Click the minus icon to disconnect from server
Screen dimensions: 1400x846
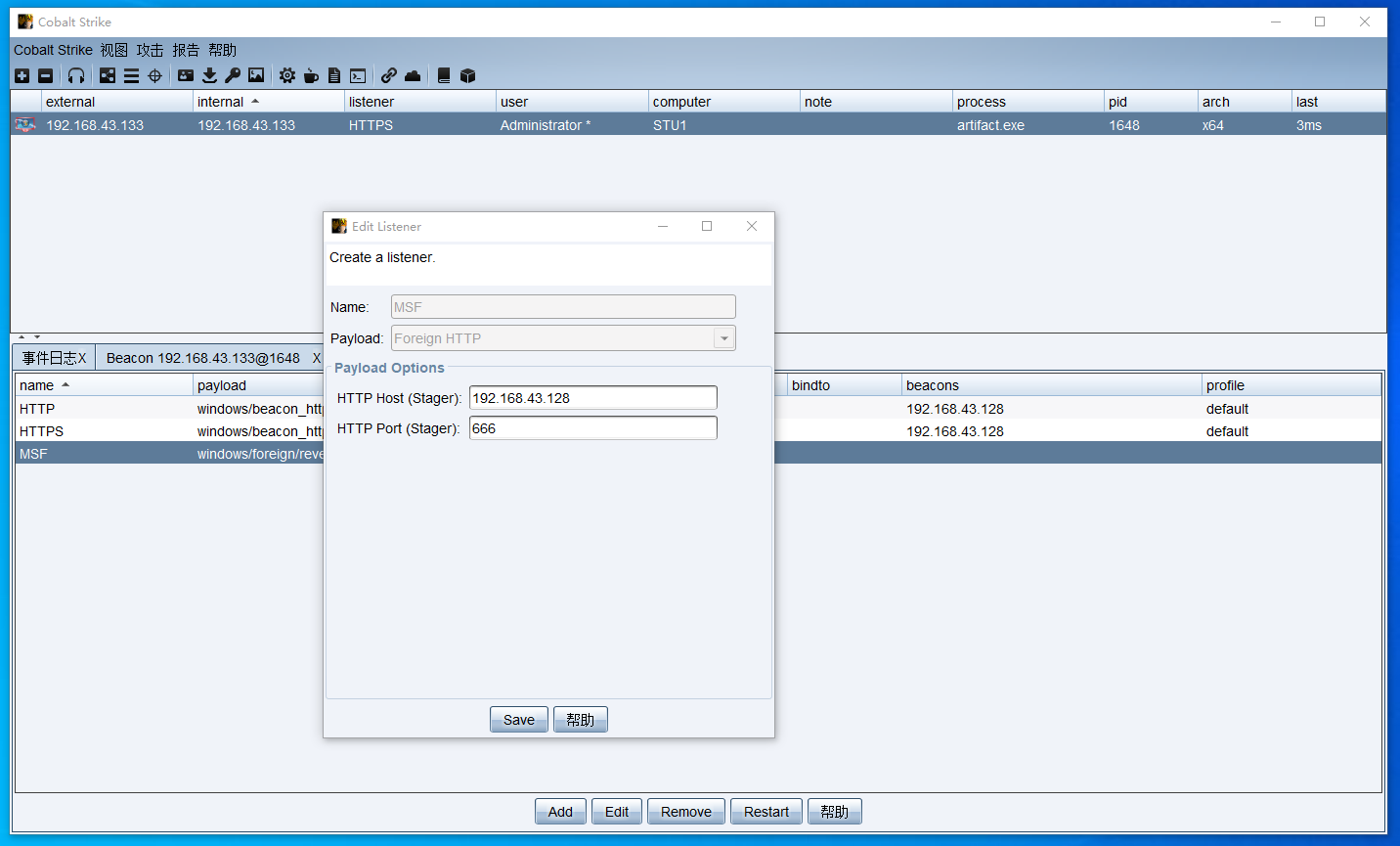coord(45,75)
